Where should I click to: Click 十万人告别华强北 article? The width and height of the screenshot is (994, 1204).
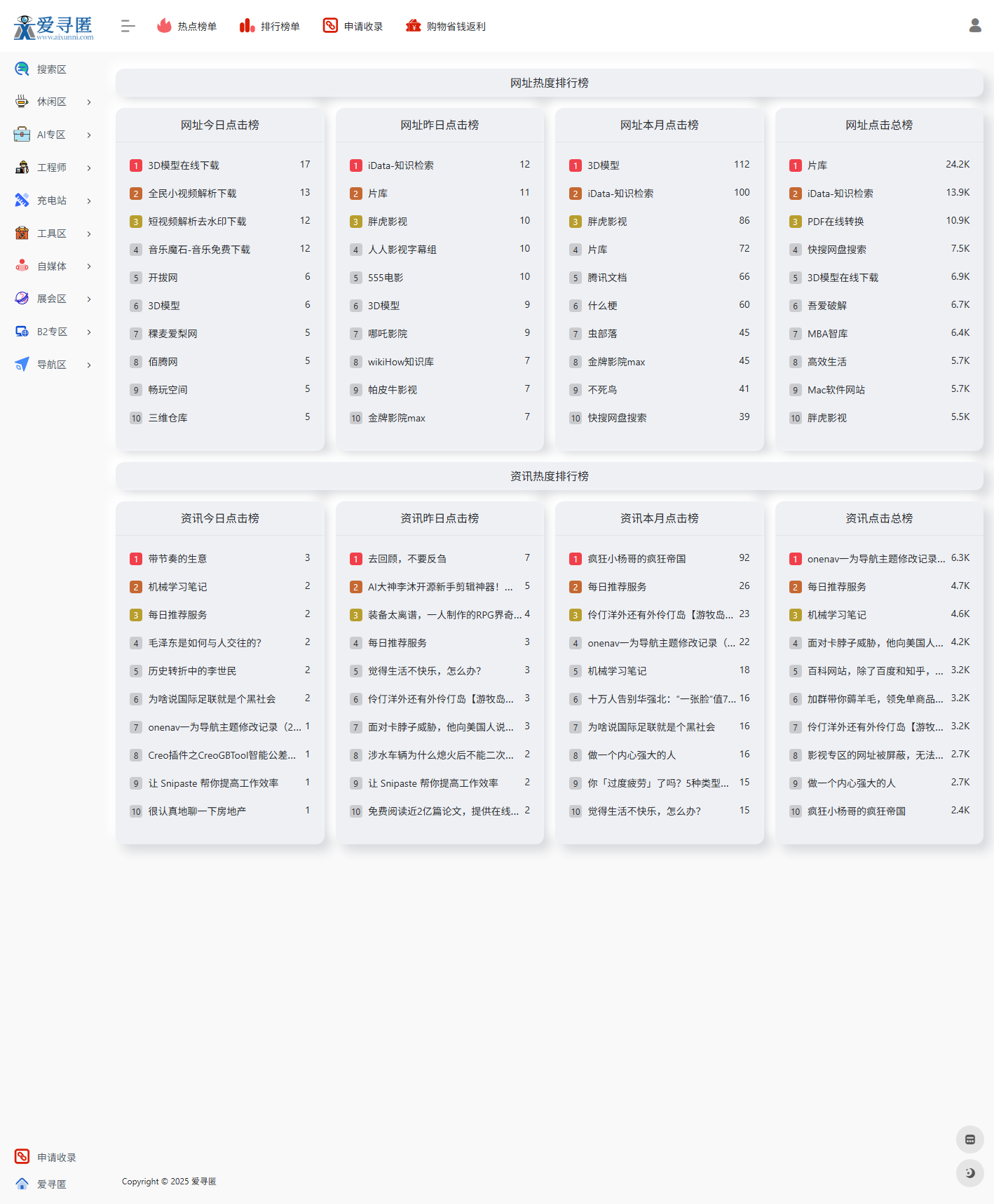coord(662,699)
